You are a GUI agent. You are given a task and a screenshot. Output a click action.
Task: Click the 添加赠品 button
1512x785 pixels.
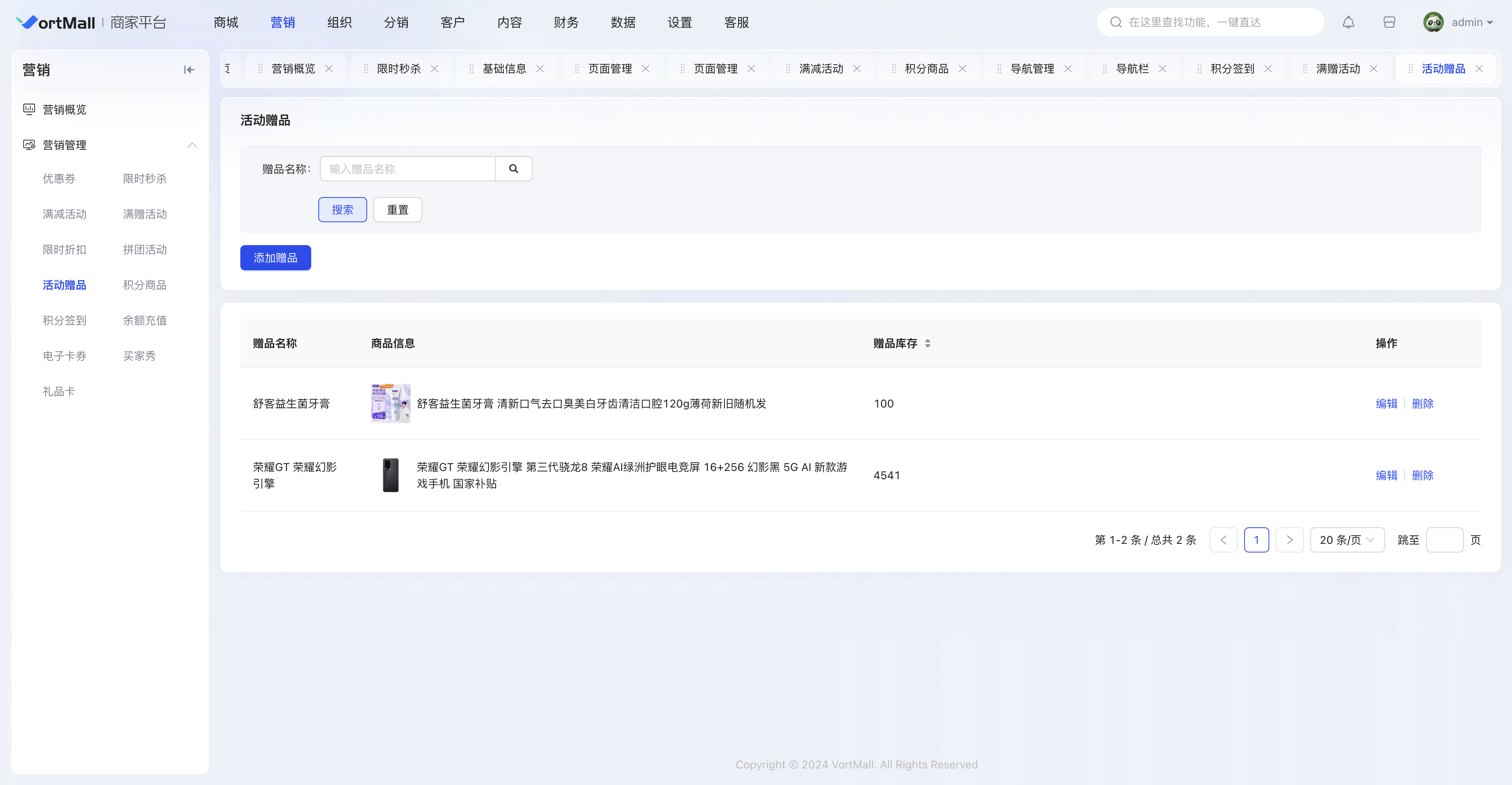275,258
